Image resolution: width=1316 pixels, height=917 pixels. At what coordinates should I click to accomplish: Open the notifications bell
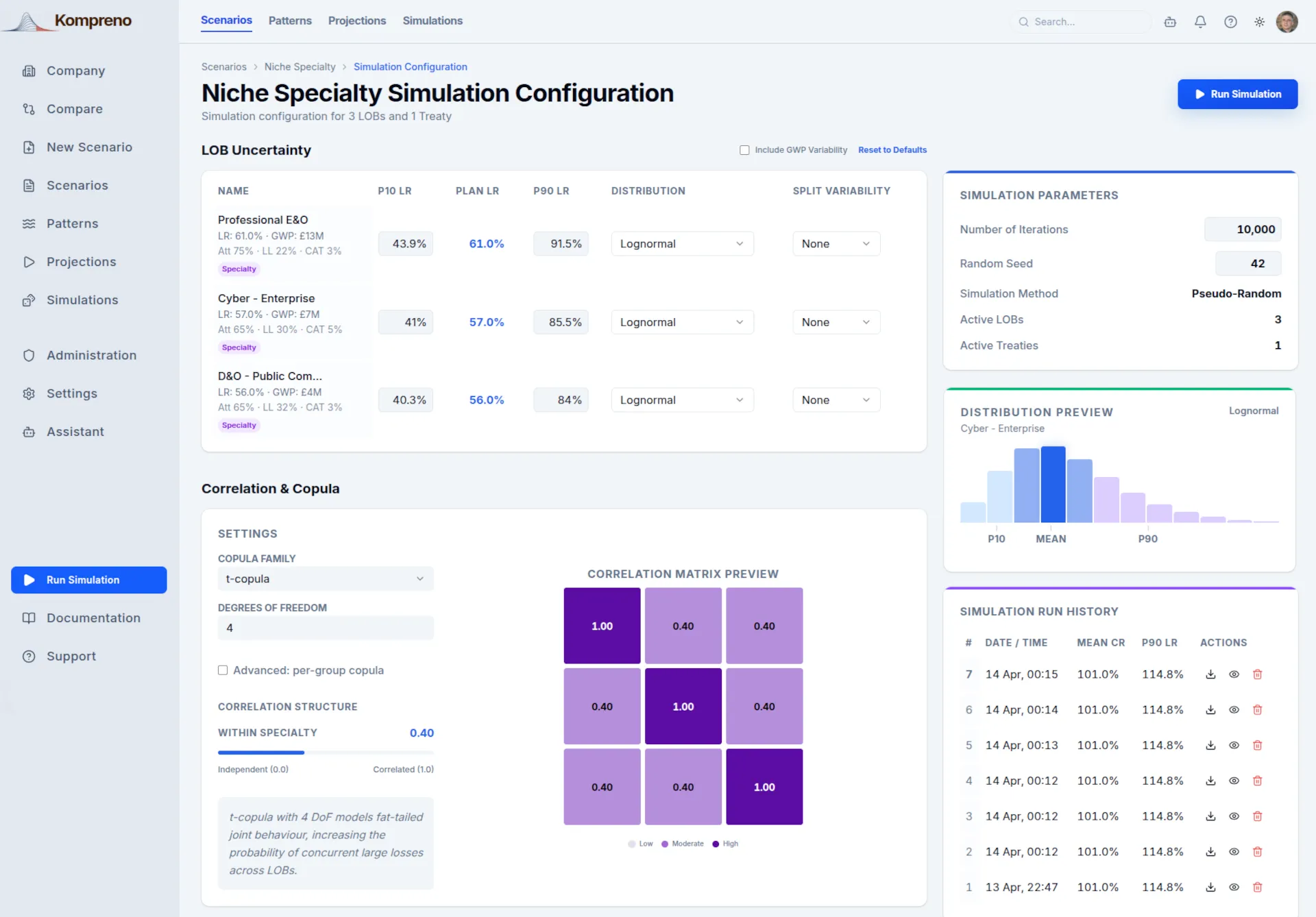[1200, 22]
